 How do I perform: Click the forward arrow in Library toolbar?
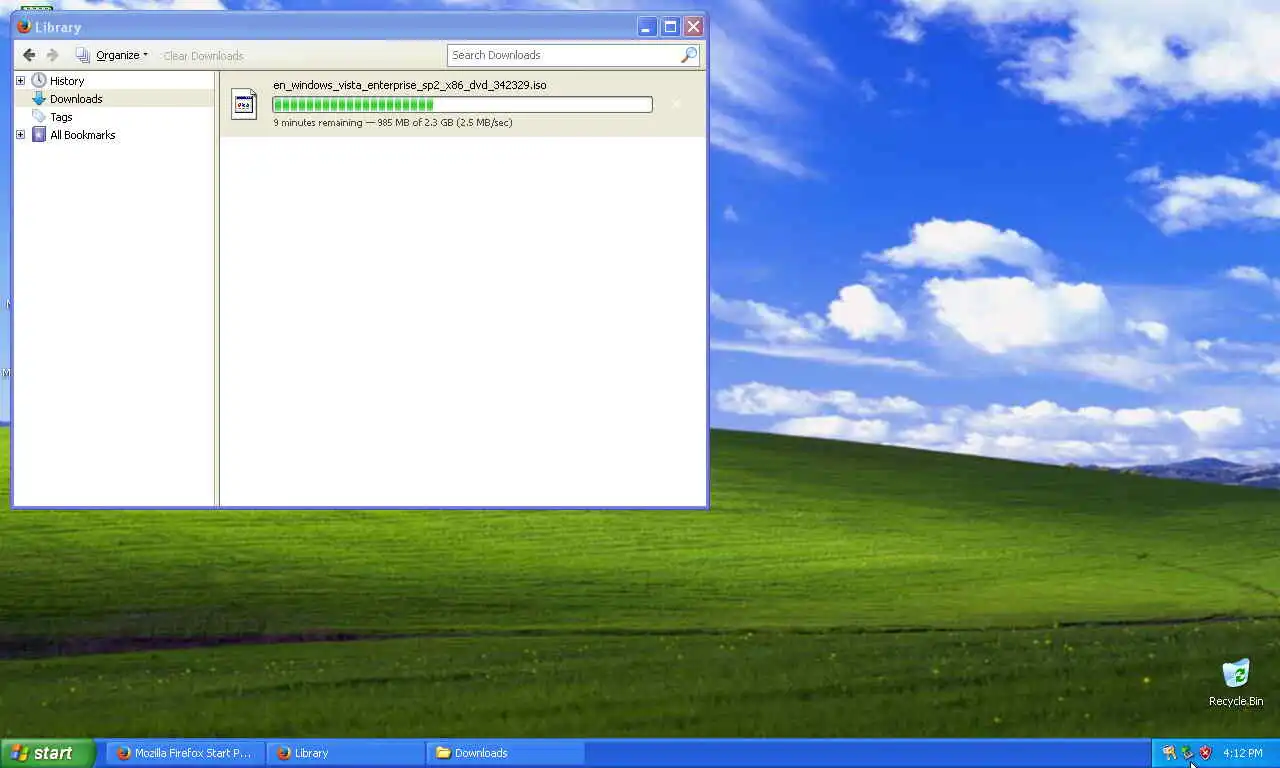pos(53,55)
